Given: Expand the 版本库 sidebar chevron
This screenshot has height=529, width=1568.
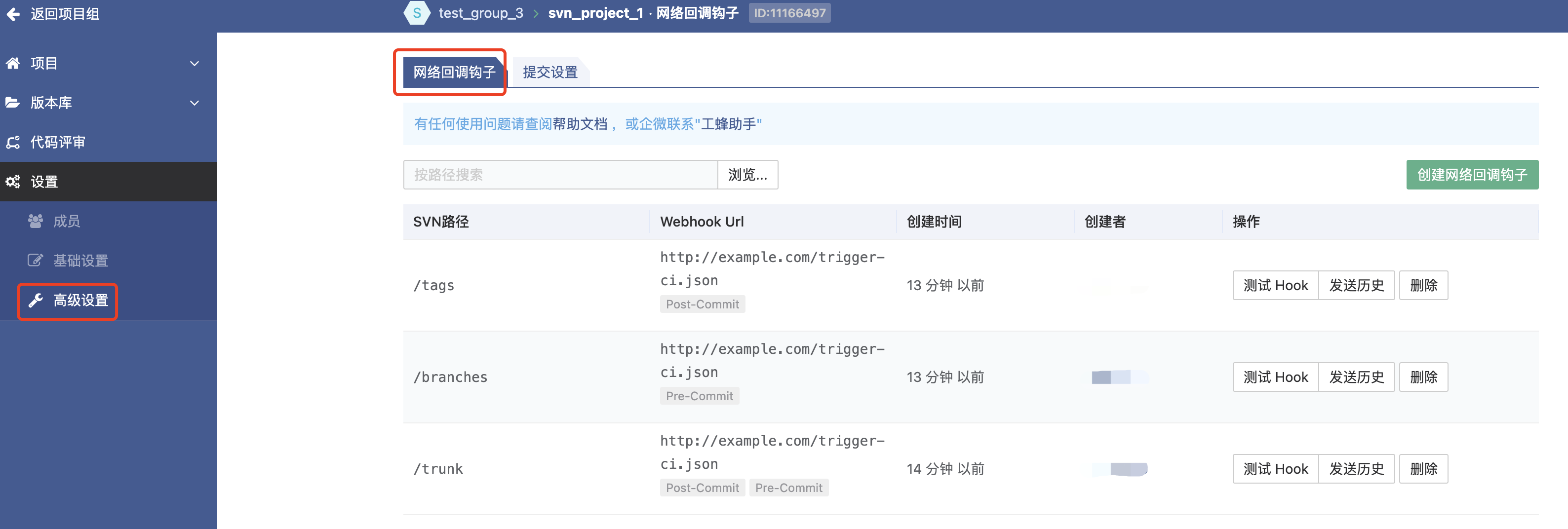Looking at the screenshot, I should click(x=195, y=103).
